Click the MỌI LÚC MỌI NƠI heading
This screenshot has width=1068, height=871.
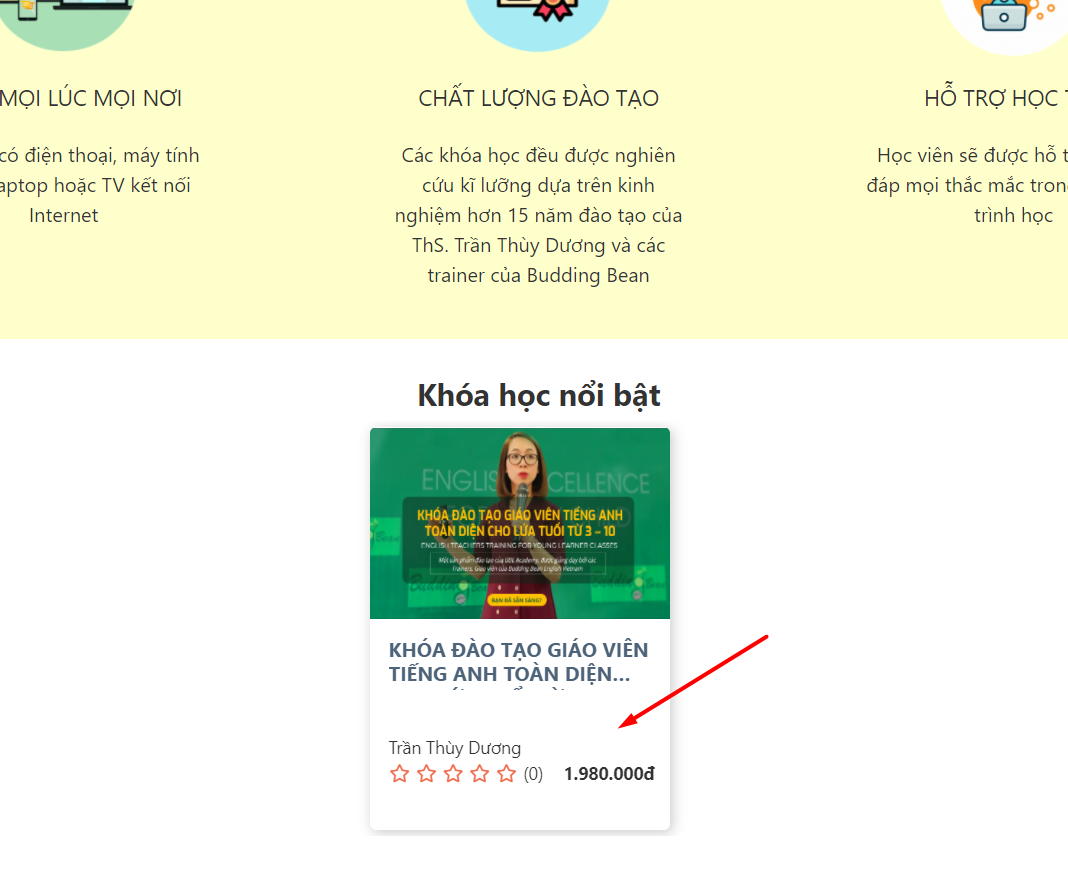click(x=91, y=99)
